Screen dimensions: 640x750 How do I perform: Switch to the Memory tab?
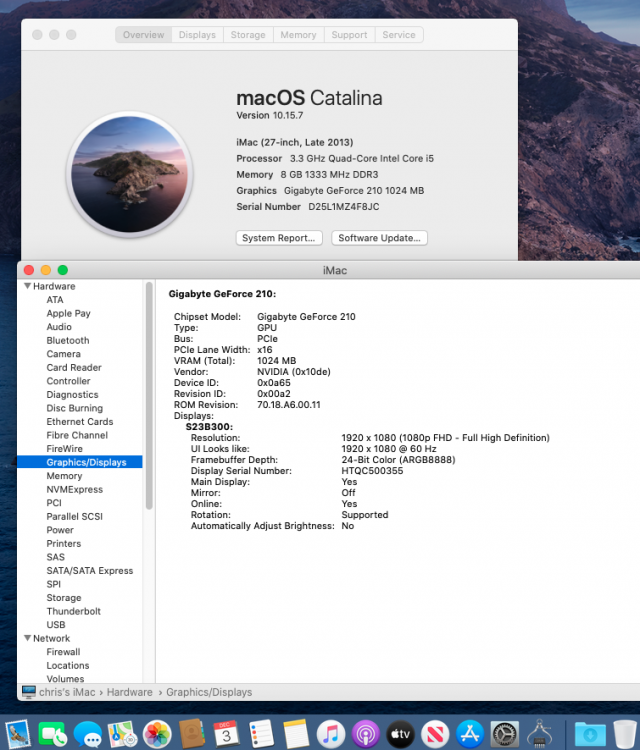pos(298,35)
